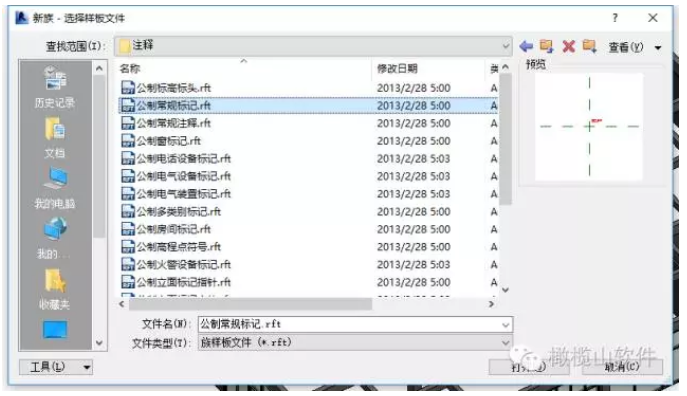The image size is (687, 396).
Task: Click the horizontal scroll left arrow
Action: pos(122,304)
